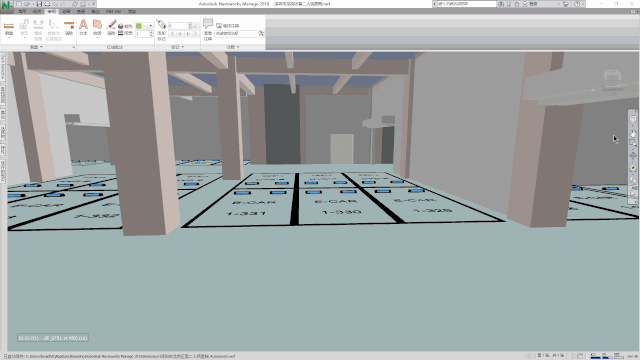Click the redline Color wheel icon
This screenshot has width=640, height=360.
click(x=121, y=26)
